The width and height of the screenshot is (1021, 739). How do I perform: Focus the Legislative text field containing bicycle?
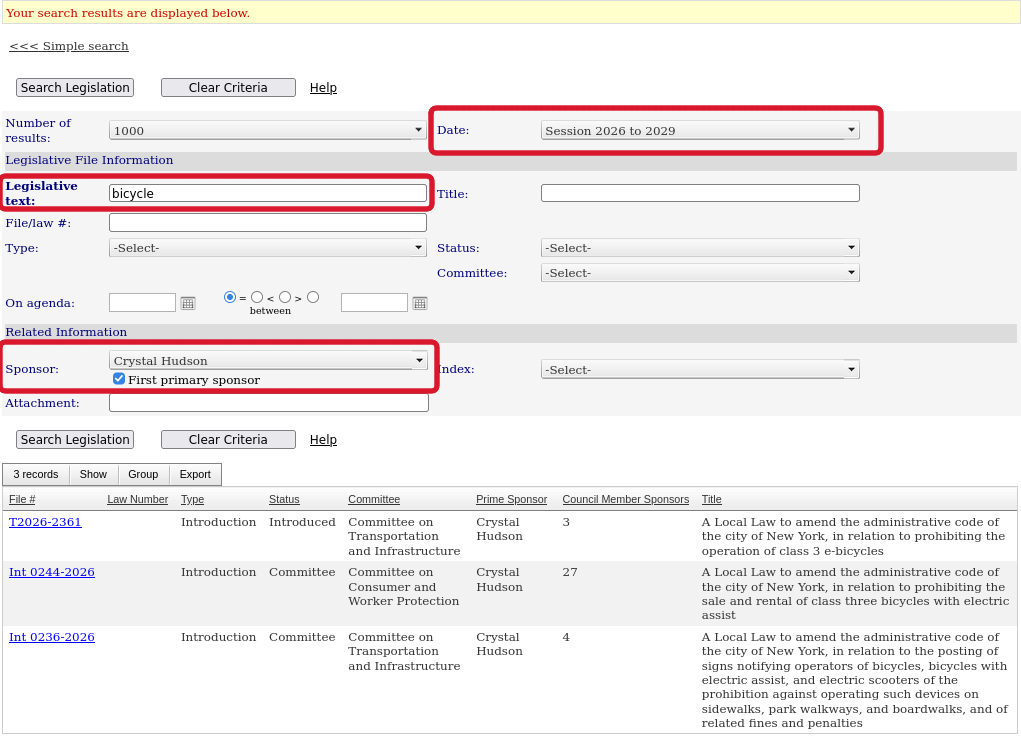click(x=268, y=193)
